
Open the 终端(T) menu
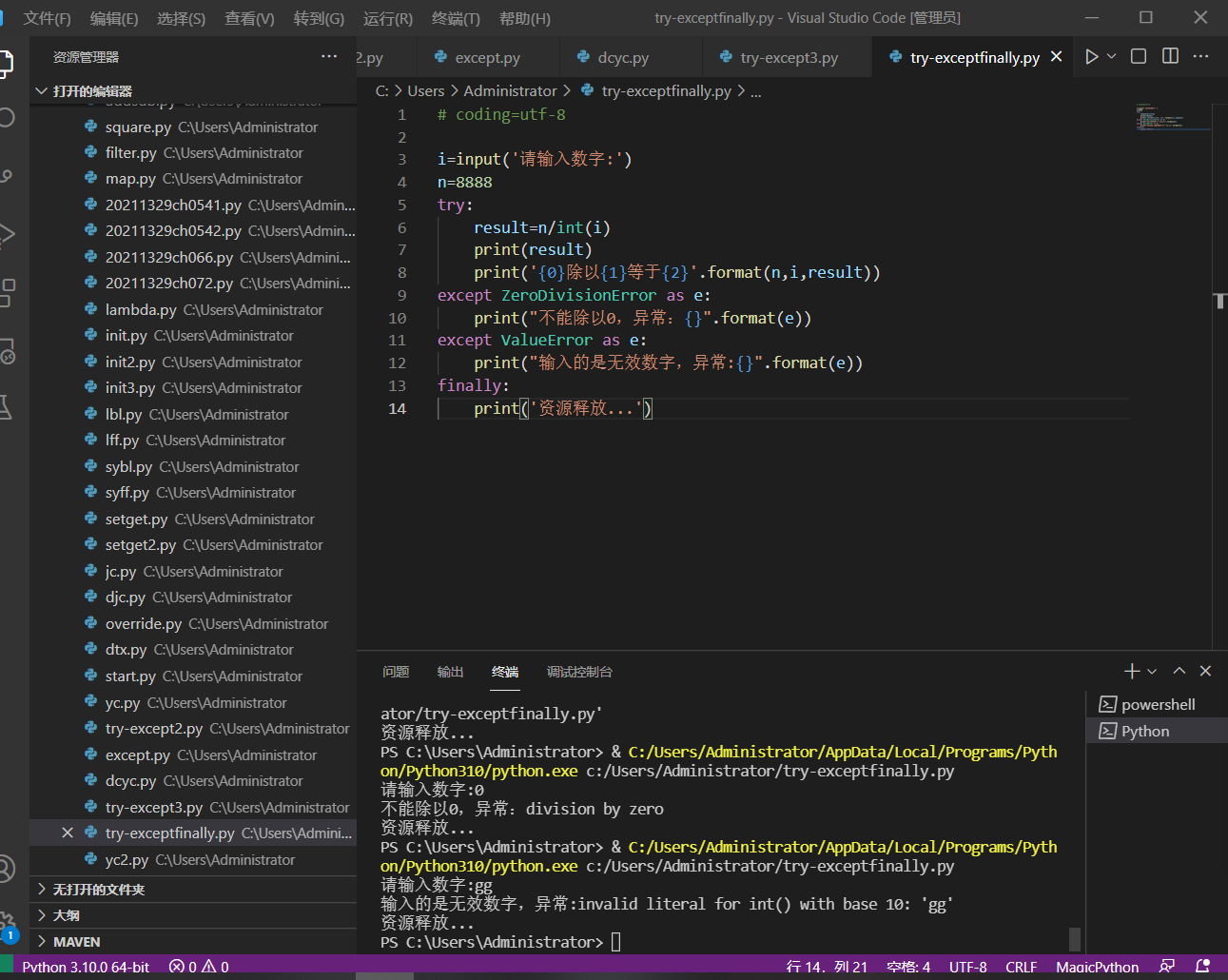click(456, 18)
